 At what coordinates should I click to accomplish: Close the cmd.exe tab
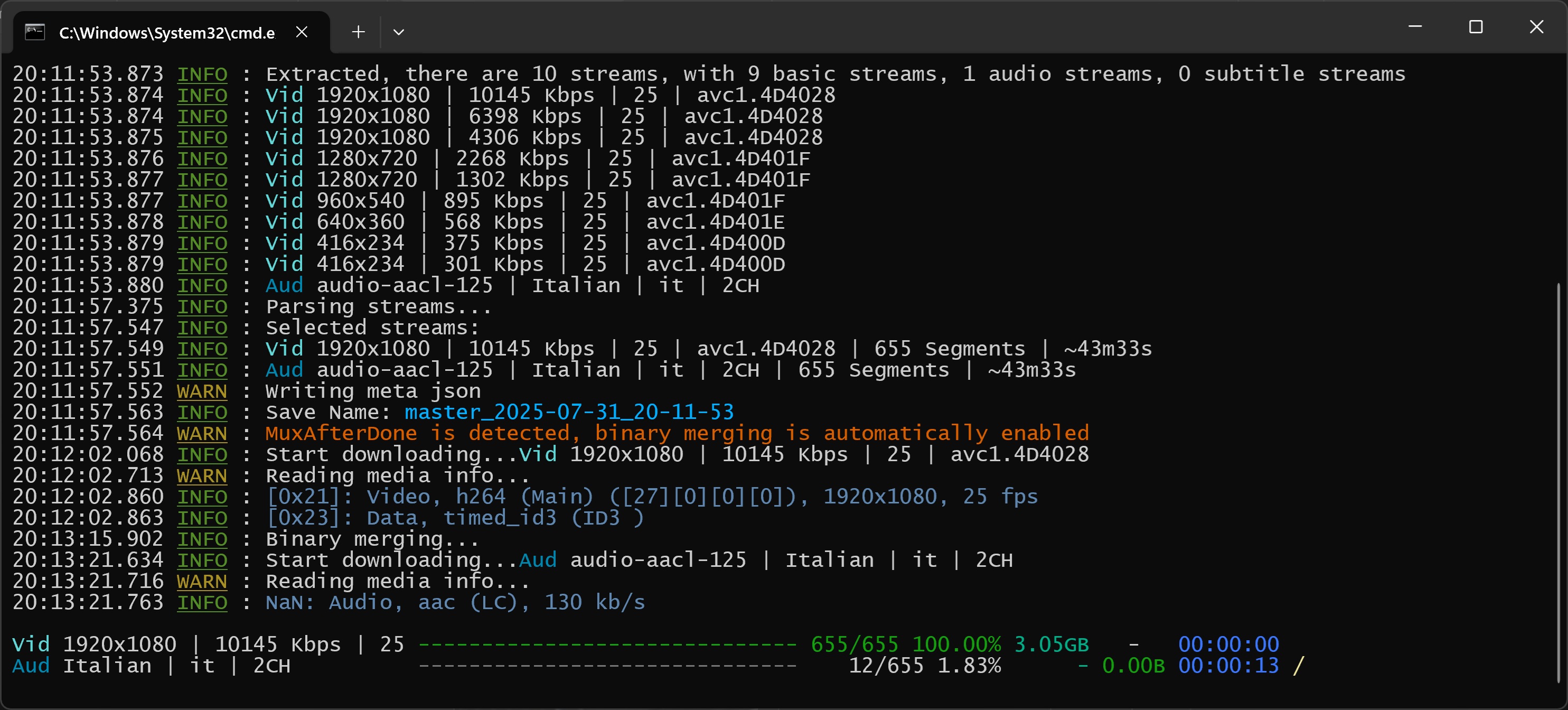[302, 32]
